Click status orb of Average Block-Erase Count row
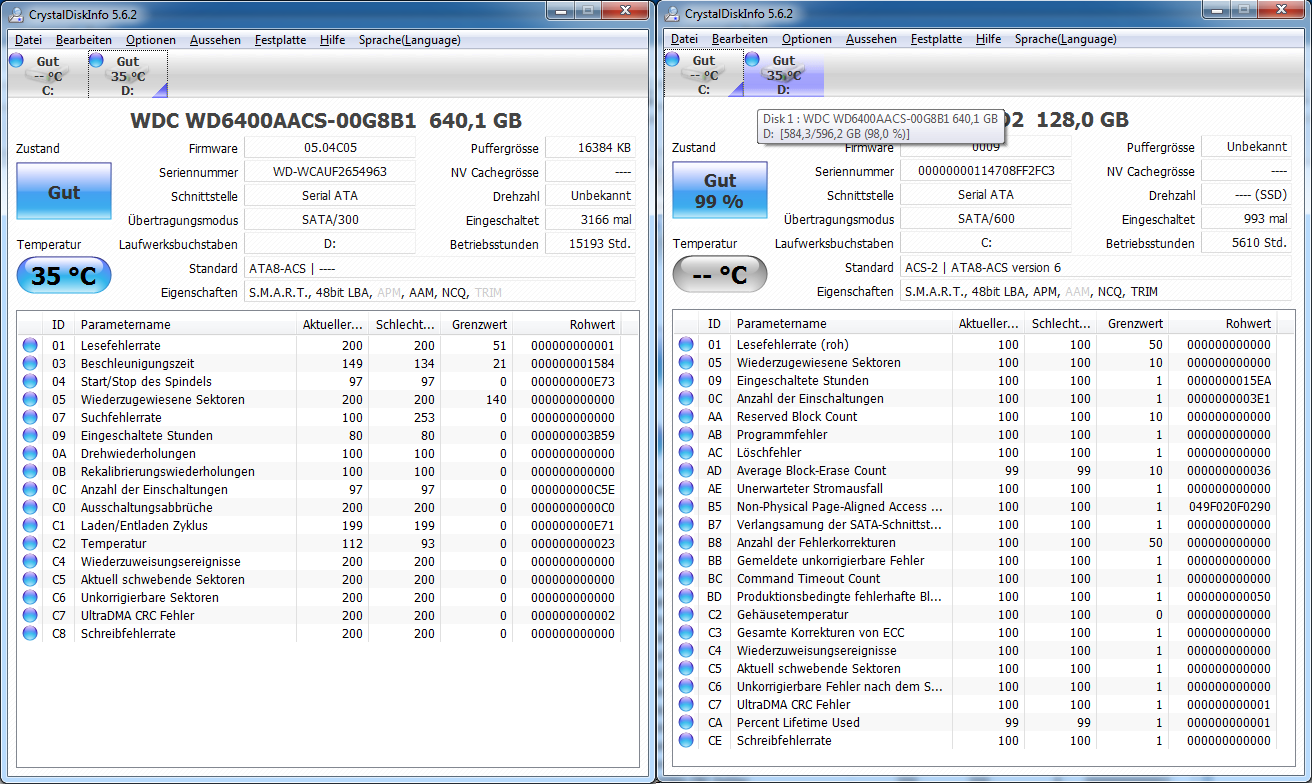Viewport: 1312px width, 784px height. 686,470
